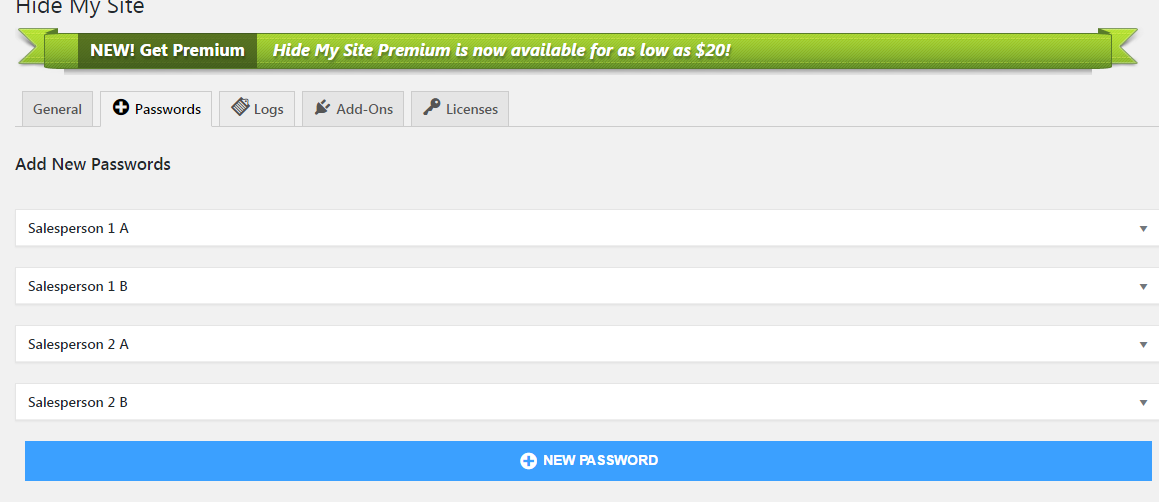This screenshot has width=1159, height=502.
Task: Go to the Licenses tab label
Action: [472, 109]
